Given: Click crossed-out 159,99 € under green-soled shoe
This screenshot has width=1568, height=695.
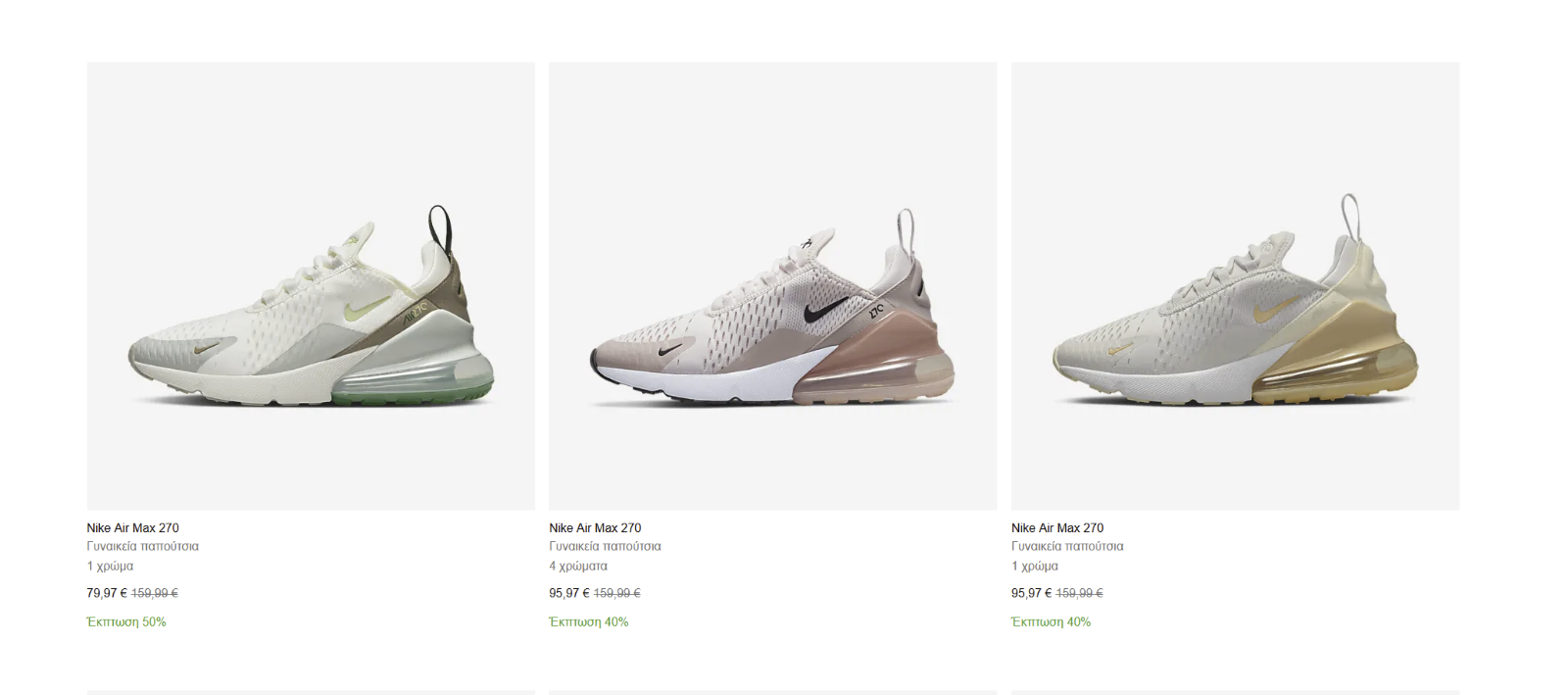Looking at the screenshot, I should tap(155, 593).
